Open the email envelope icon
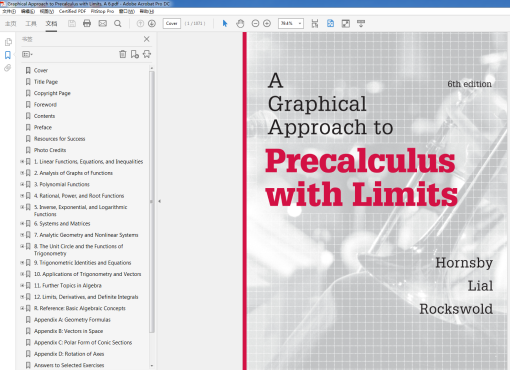 (x=103, y=23)
